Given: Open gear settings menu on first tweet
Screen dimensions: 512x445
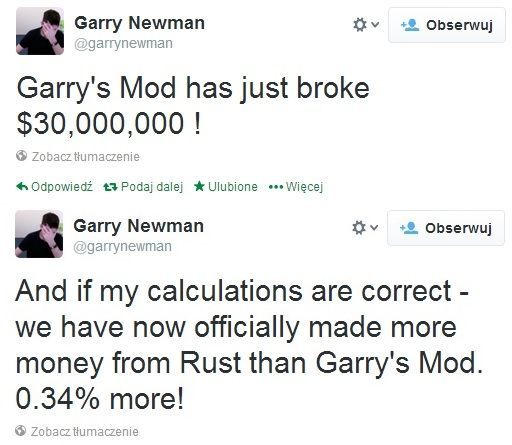Looking at the screenshot, I should click(366, 25).
